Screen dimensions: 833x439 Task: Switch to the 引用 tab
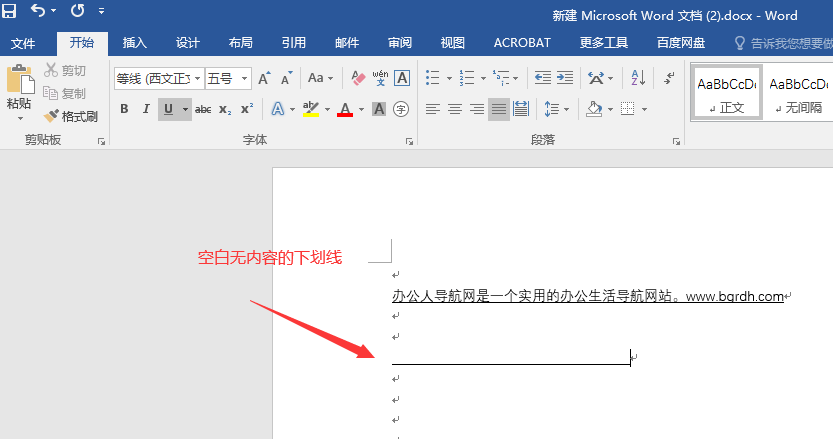294,43
